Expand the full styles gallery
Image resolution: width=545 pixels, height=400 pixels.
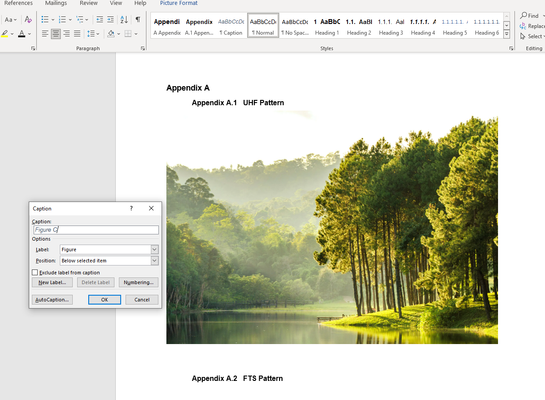(x=507, y=34)
